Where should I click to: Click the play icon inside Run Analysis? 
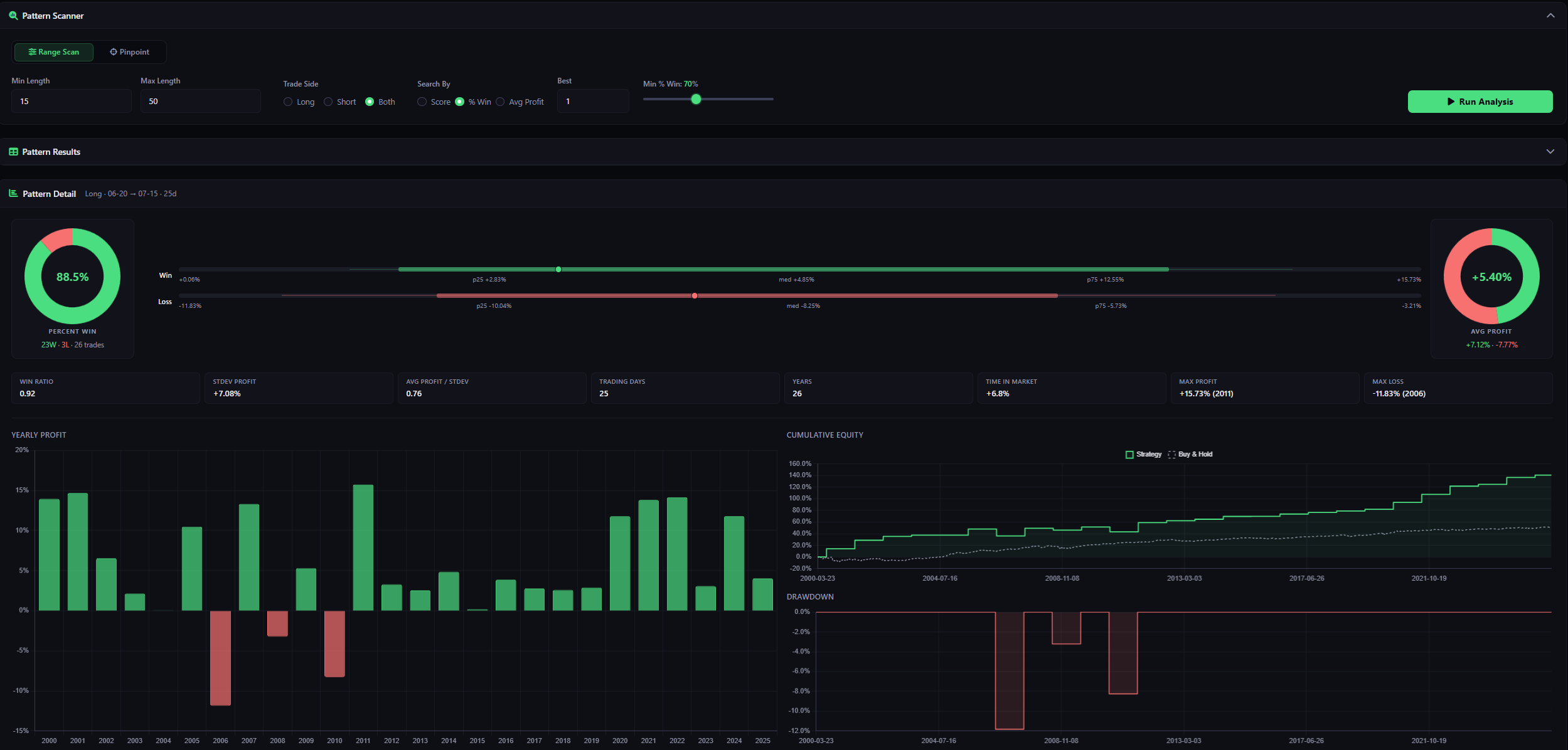(1450, 102)
